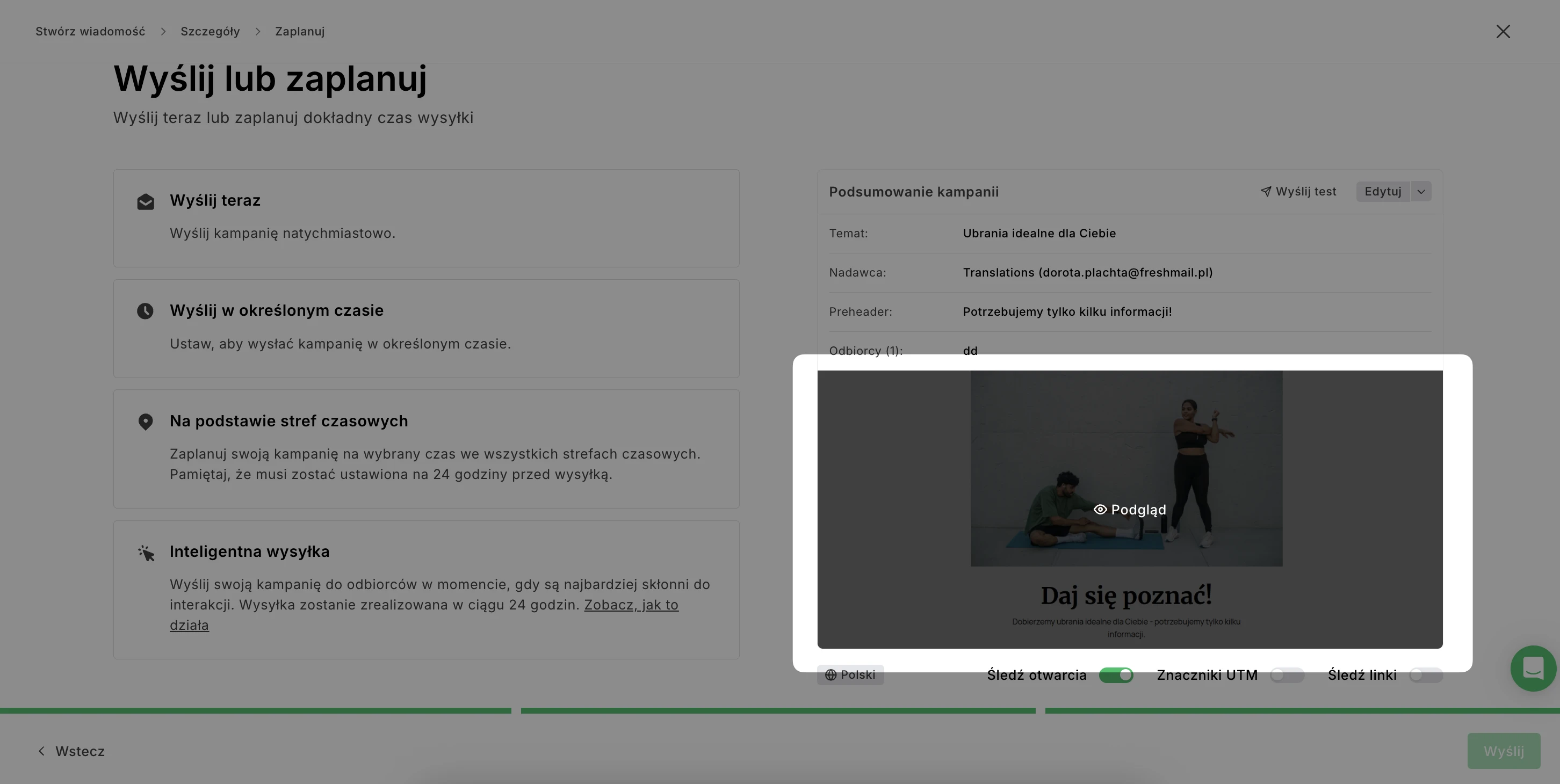1560x784 pixels.
Task: Click the Wyślij kampanię natychmiastowo description
Action: (x=282, y=233)
